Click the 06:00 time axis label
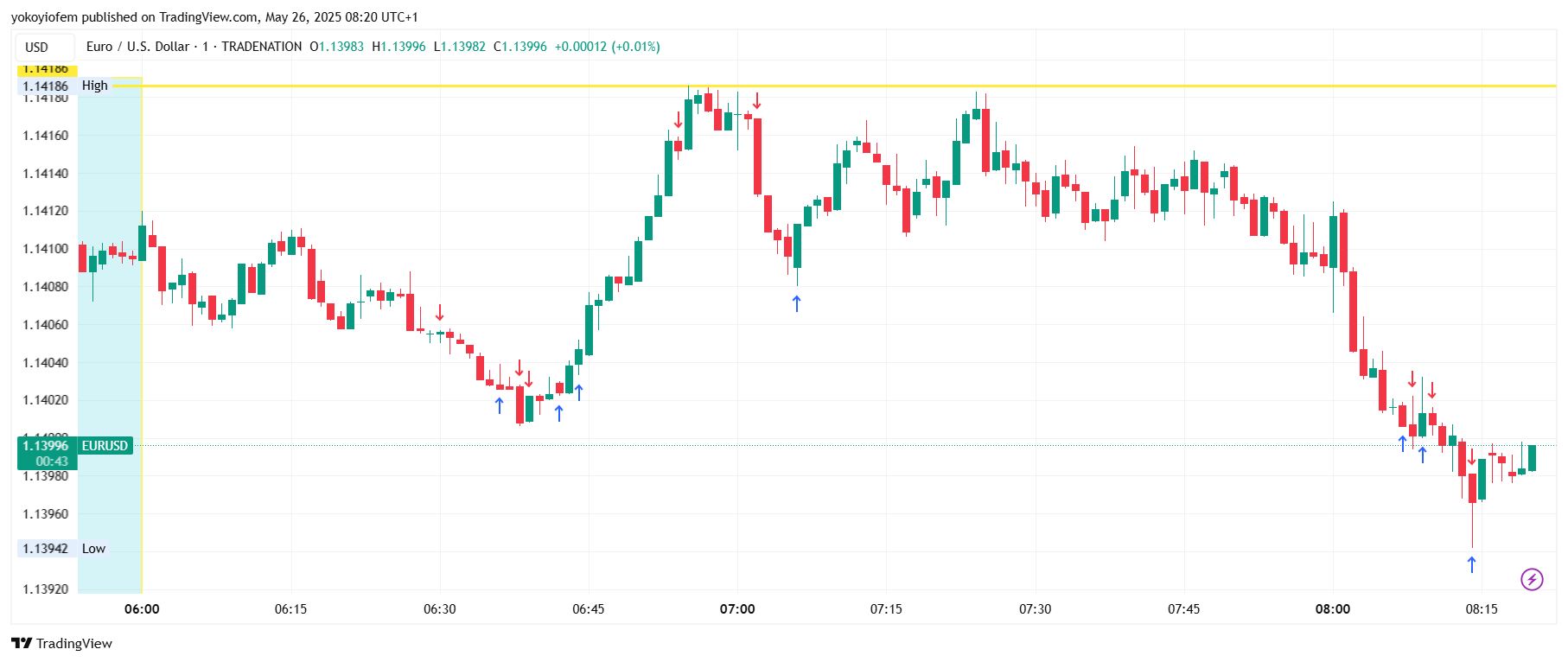The height and width of the screenshot is (662, 1568). click(142, 609)
